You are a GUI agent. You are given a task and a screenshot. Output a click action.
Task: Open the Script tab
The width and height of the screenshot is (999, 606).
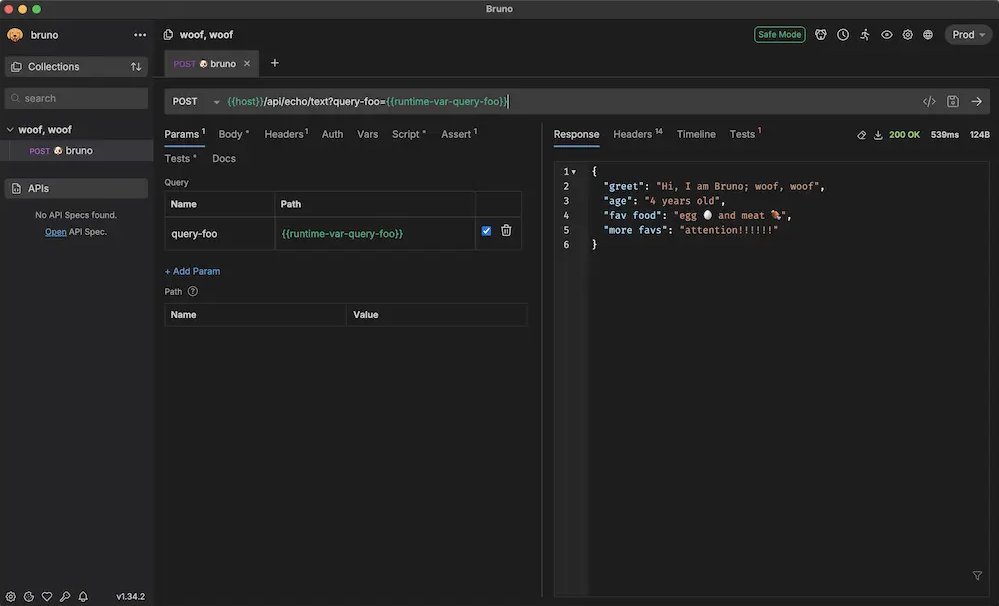[x=408, y=134]
